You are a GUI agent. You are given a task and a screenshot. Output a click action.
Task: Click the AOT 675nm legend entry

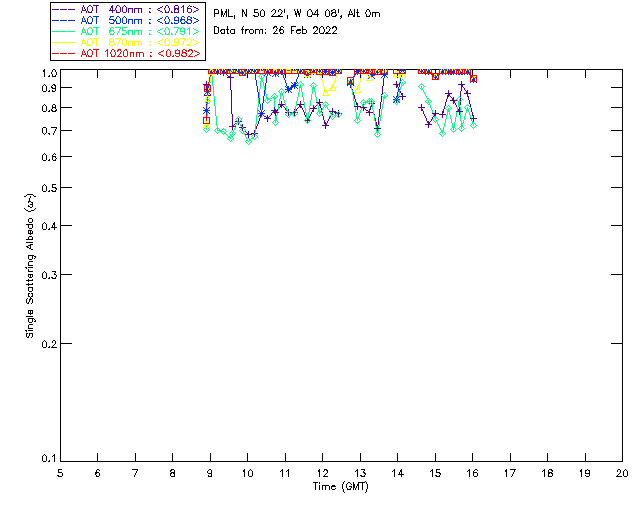[126, 31]
